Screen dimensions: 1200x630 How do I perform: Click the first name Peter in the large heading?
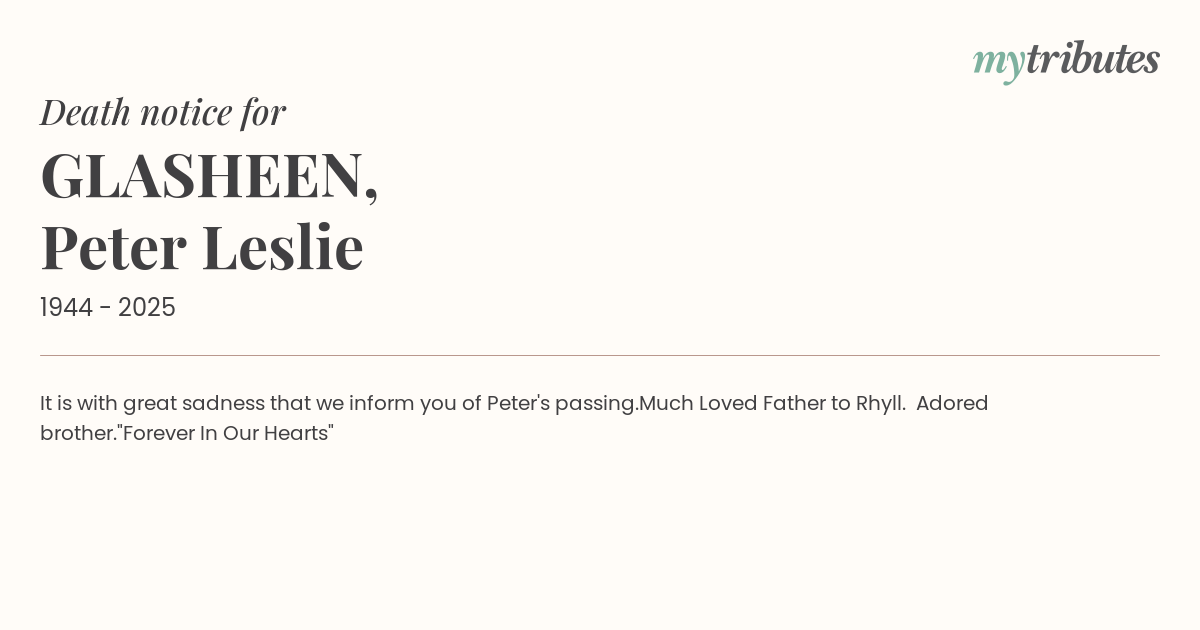[x=114, y=247]
